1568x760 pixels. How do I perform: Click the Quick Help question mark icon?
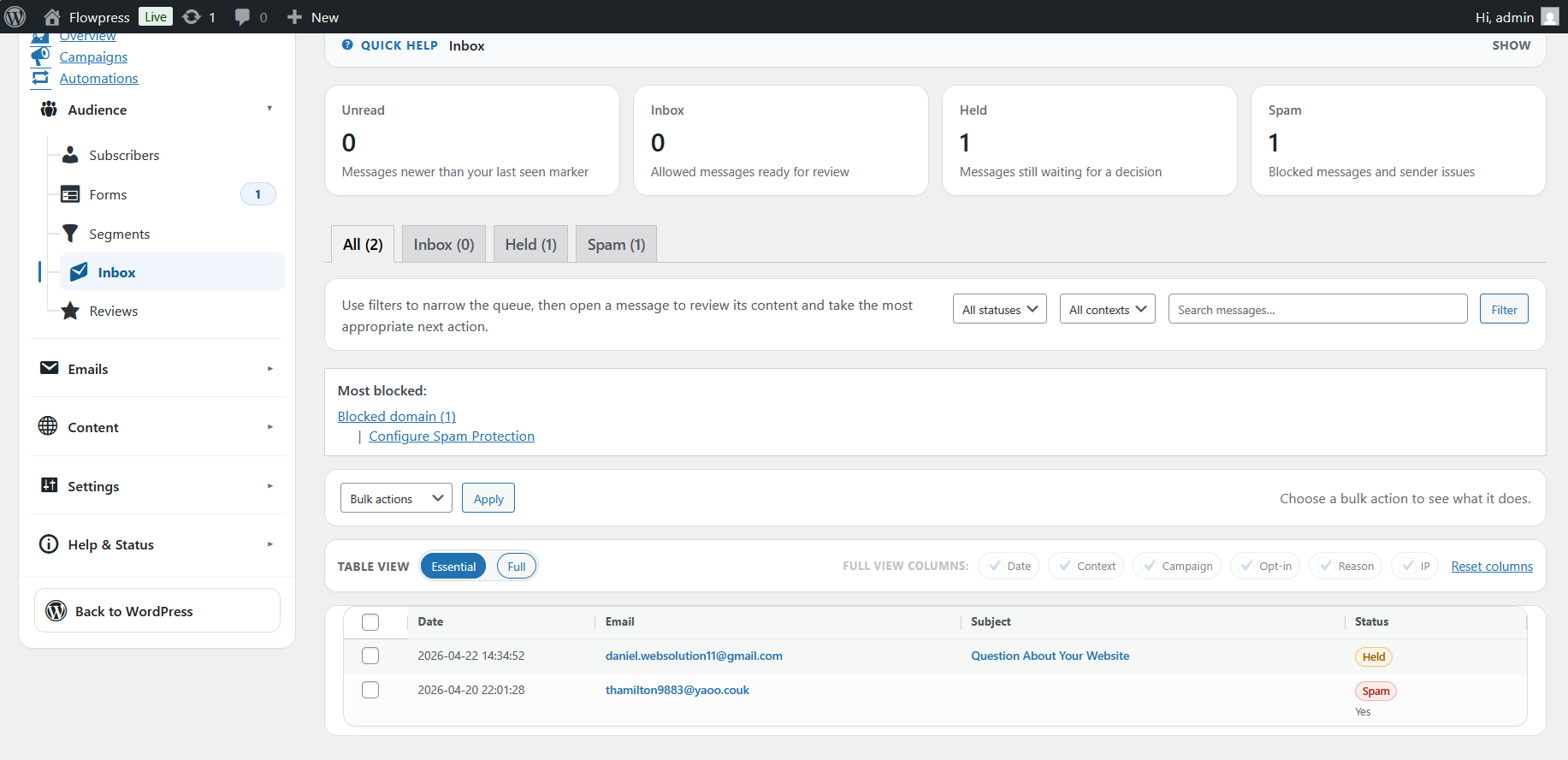[x=347, y=45]
